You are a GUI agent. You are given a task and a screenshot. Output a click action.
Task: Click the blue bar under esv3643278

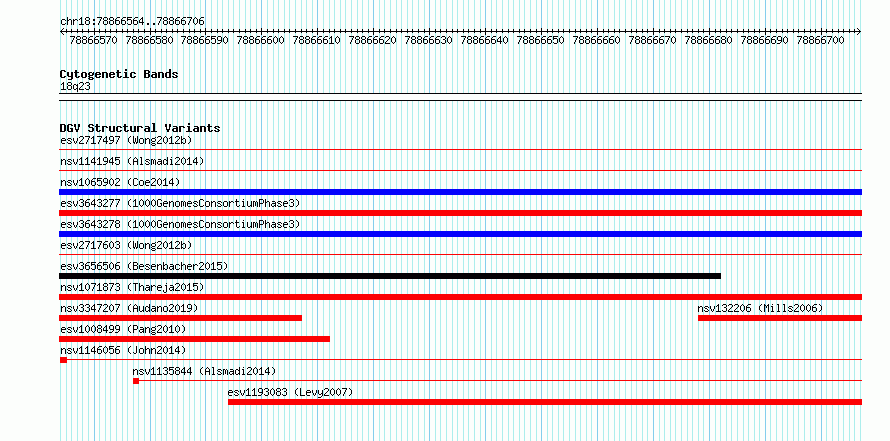pos(460,234)
